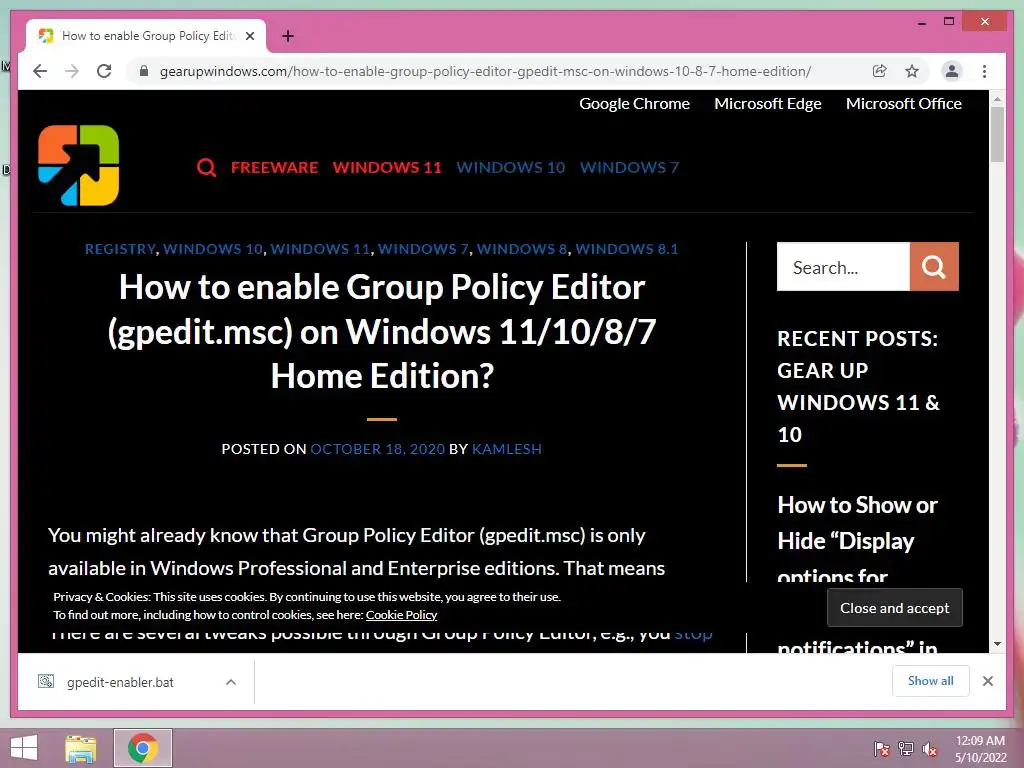1024x768 pixels.
Task: Click the WINDOWS 8.1 category link
Action: pos(627,249)
